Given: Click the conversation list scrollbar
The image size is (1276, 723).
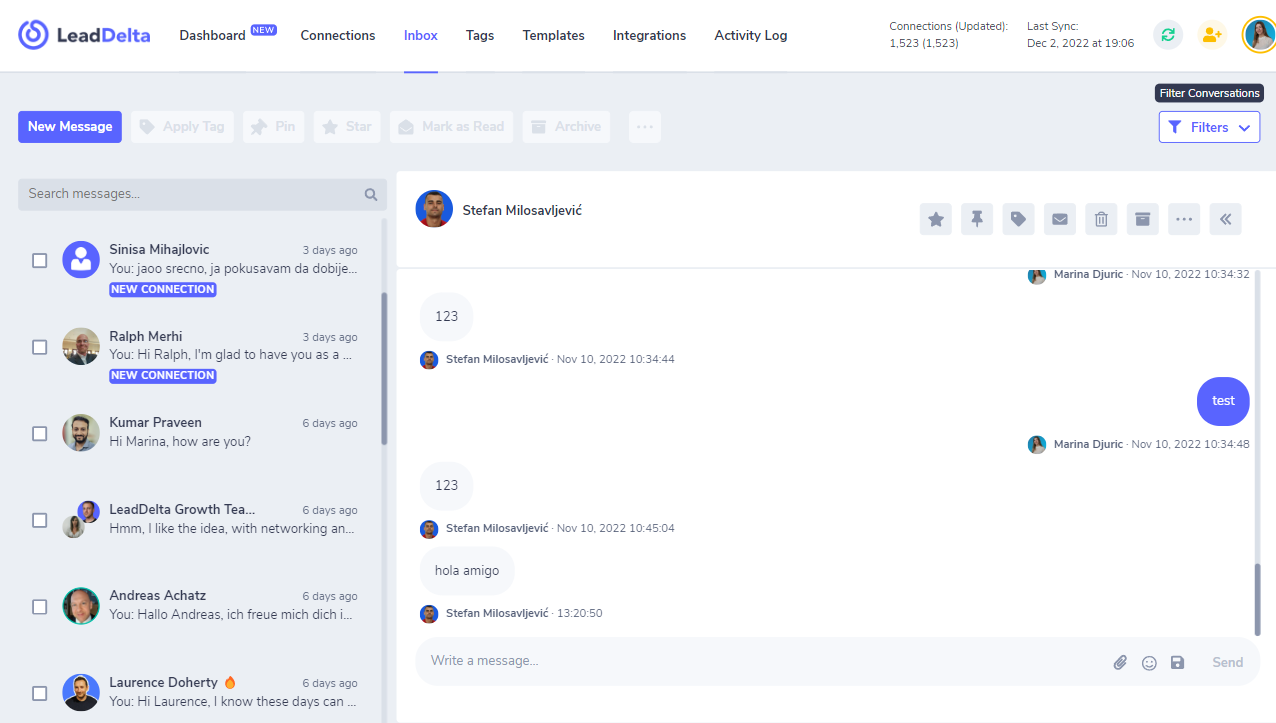Looking at the screenshot, I should point(384,368).
